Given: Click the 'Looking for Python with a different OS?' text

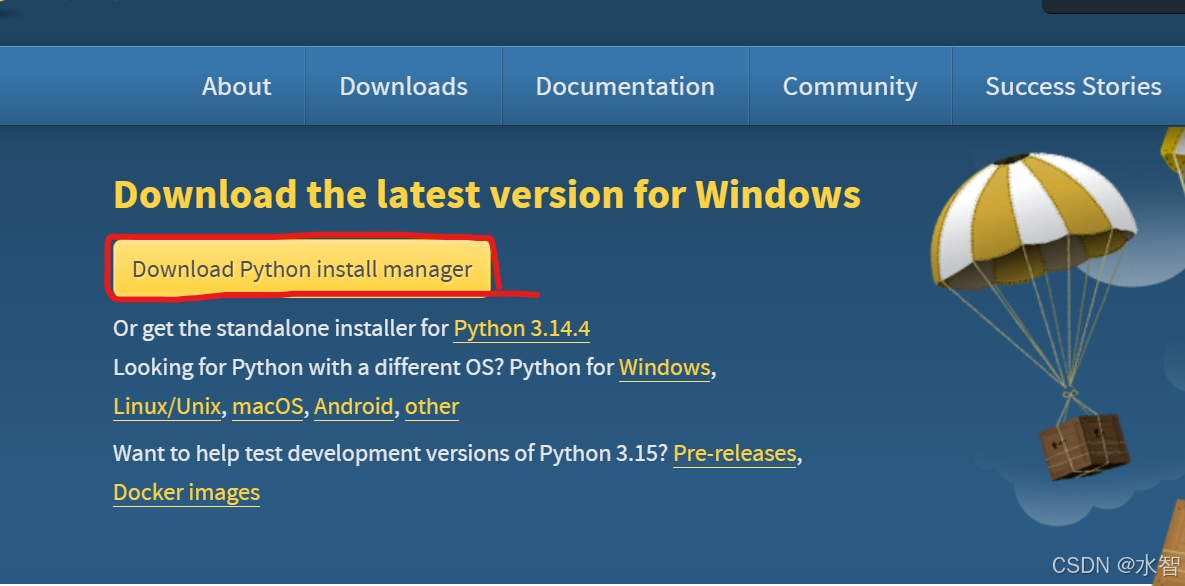Looking at the screenshot, I should coord(308,368).
